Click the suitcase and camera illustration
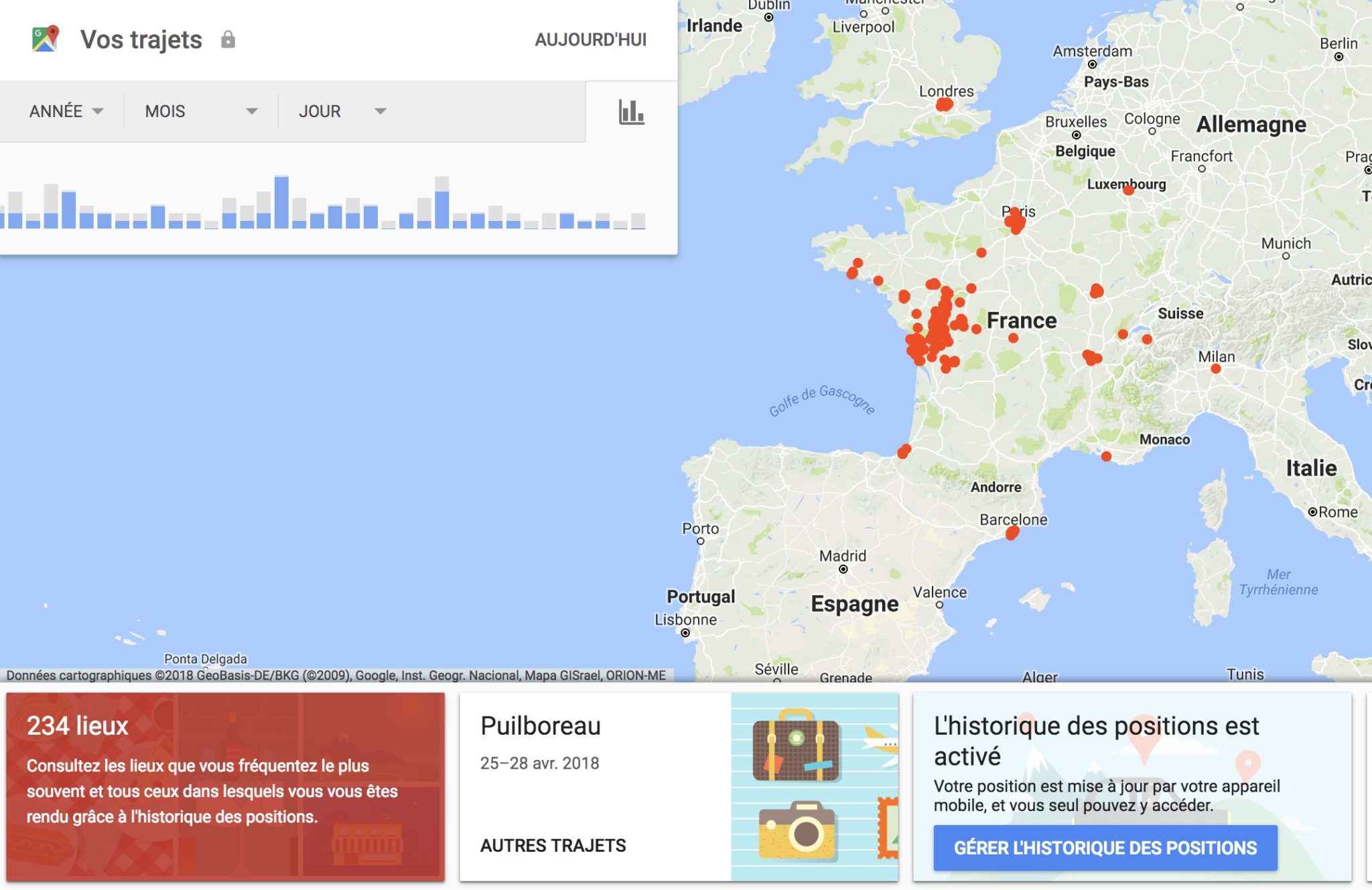This screenshot has height=890, width=1372. click(x=813, y=786)
